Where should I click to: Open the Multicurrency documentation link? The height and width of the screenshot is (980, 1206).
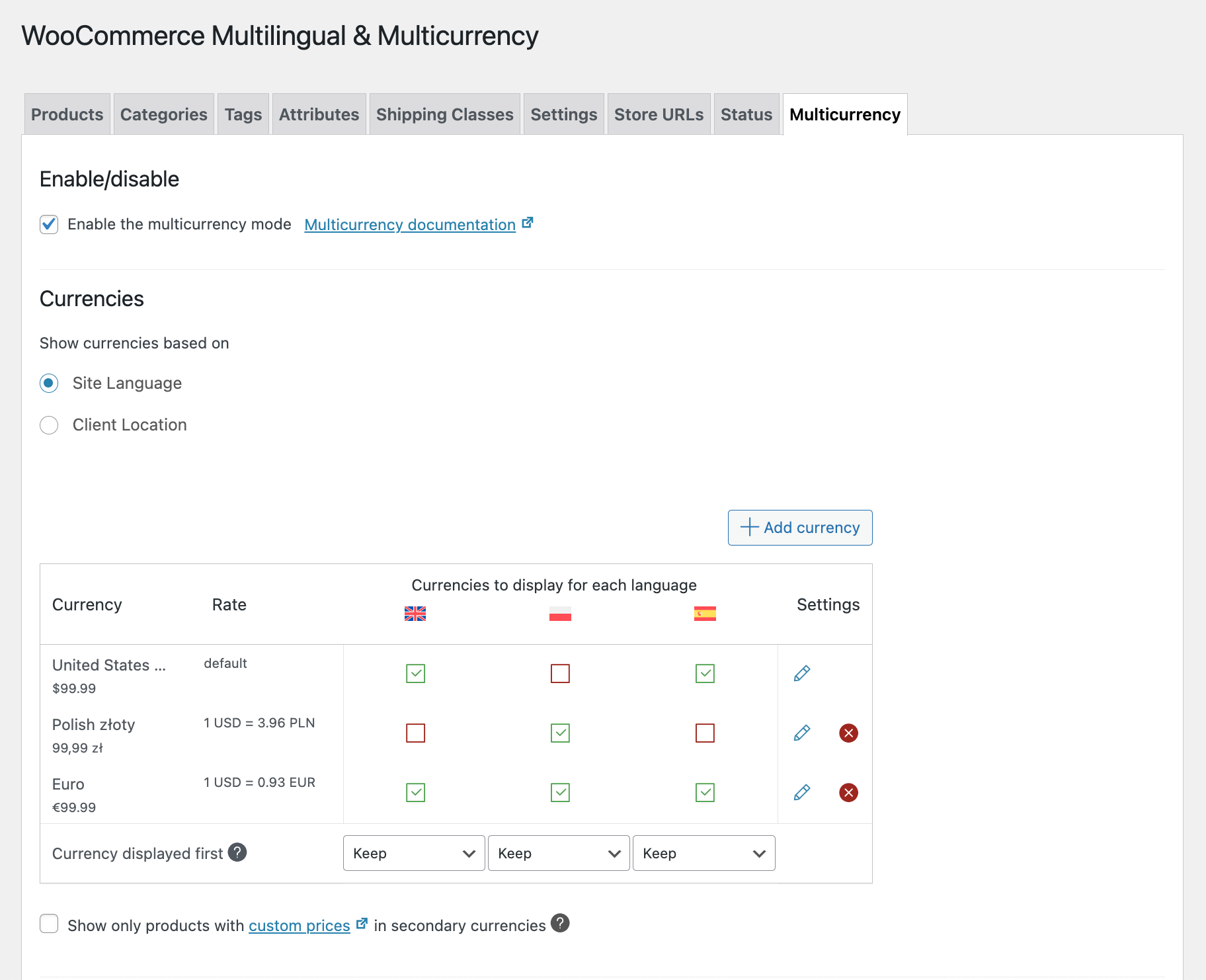point(410,225)
